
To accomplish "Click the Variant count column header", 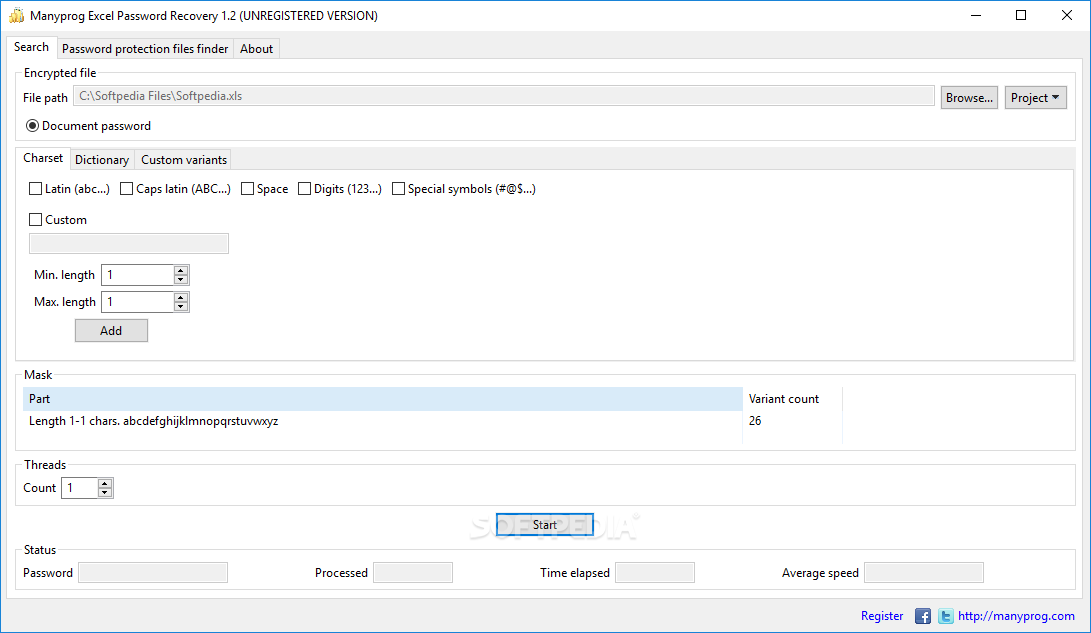I will click(793, 399).
